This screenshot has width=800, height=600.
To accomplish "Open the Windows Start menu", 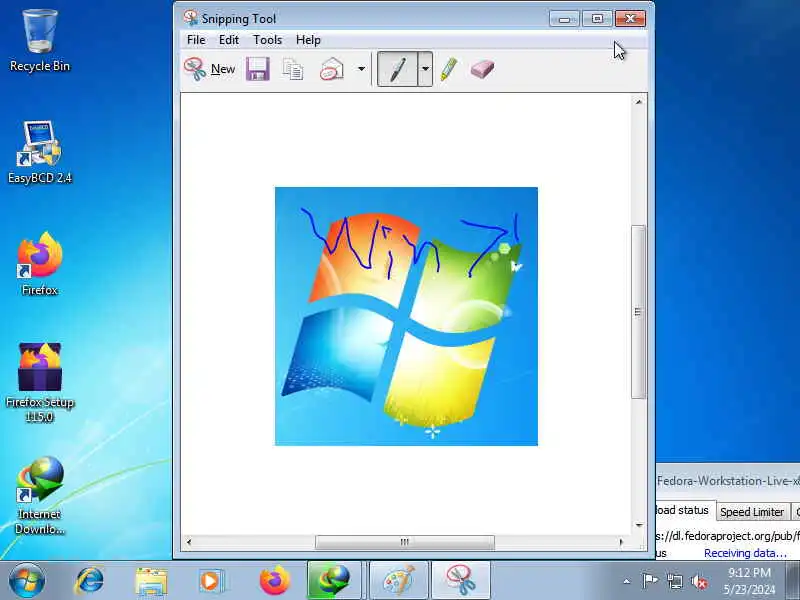I will click(x=27, y=581).
